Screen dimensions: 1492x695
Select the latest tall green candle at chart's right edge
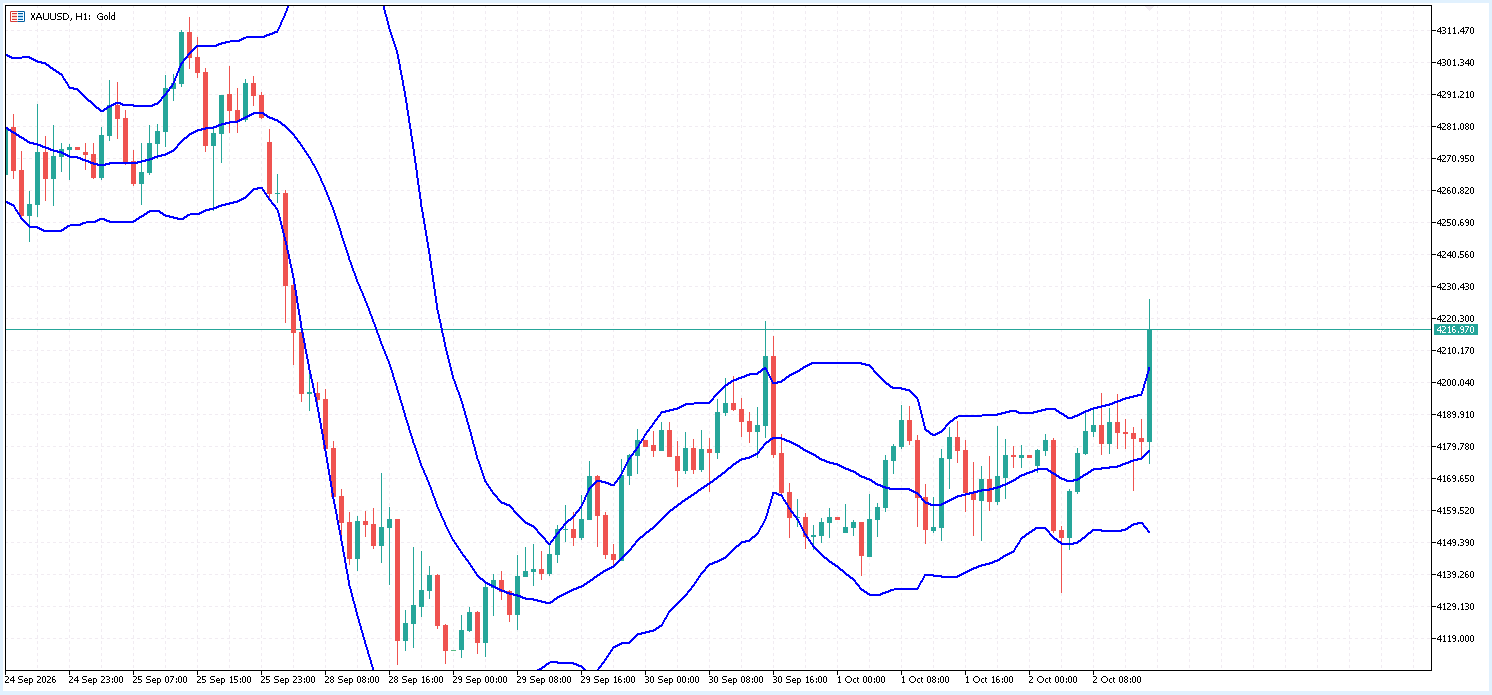point(1150,385)
